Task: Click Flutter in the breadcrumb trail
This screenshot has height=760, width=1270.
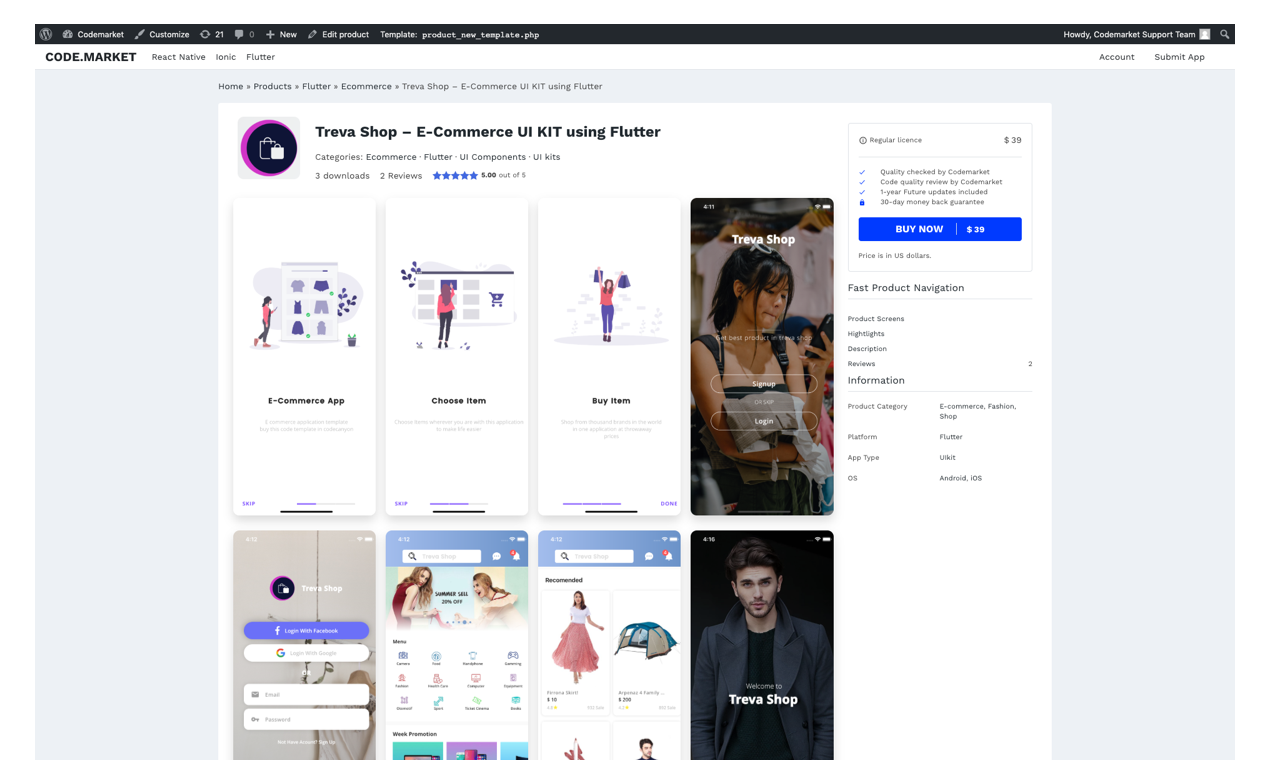Action: (316, 86)
